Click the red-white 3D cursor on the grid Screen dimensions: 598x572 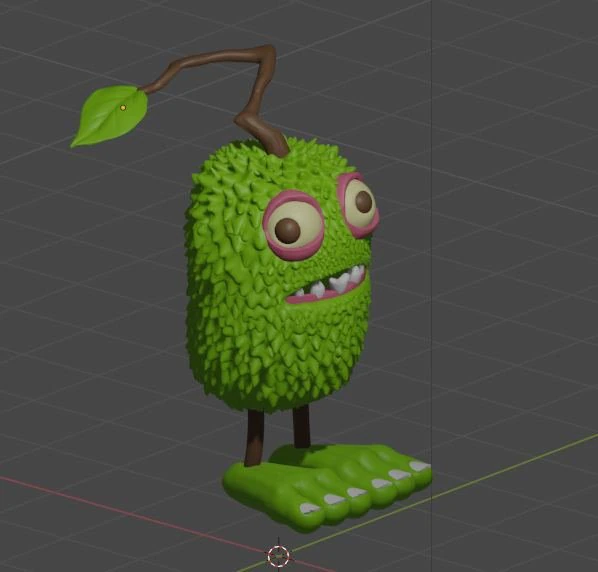pyautogui.click(x=278, y=556)
